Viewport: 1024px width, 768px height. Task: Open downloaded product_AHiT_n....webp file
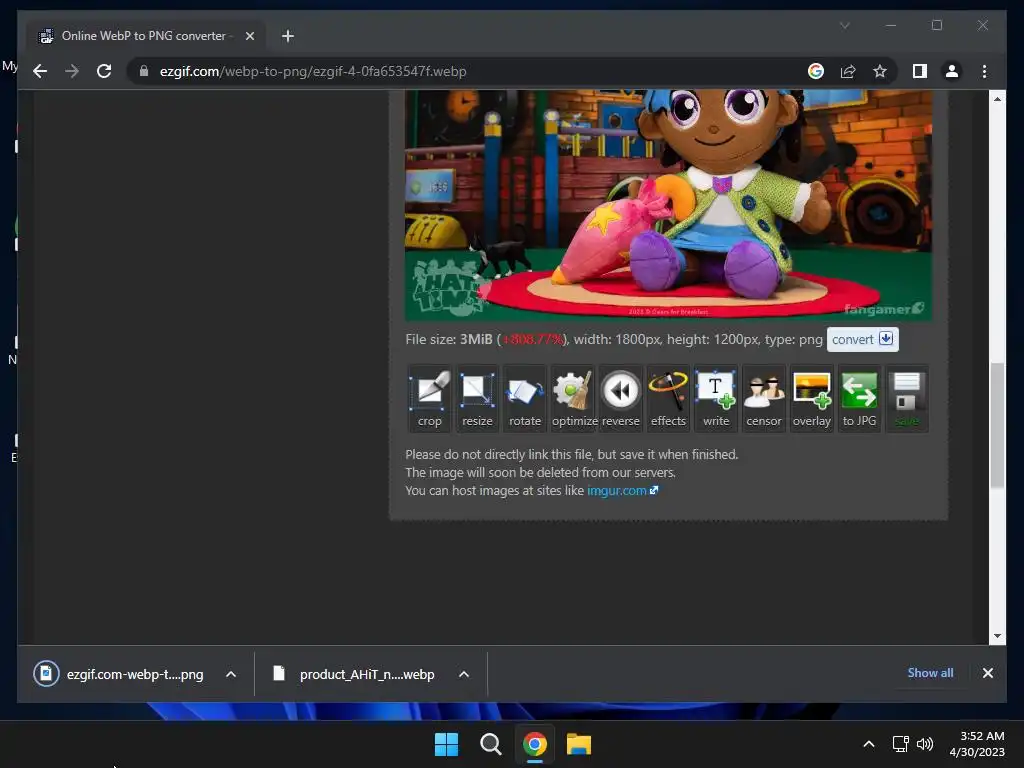(353, 674)
